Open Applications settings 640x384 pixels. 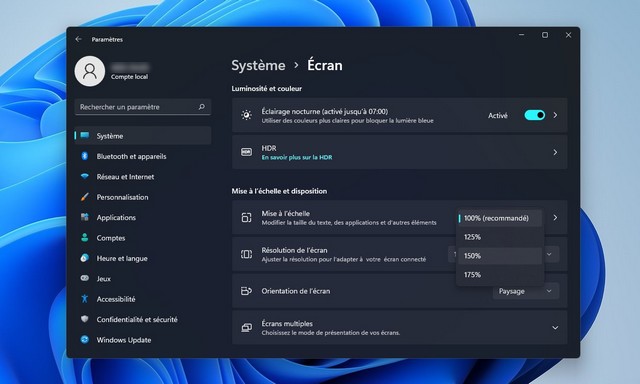click(x=143, y=217)
